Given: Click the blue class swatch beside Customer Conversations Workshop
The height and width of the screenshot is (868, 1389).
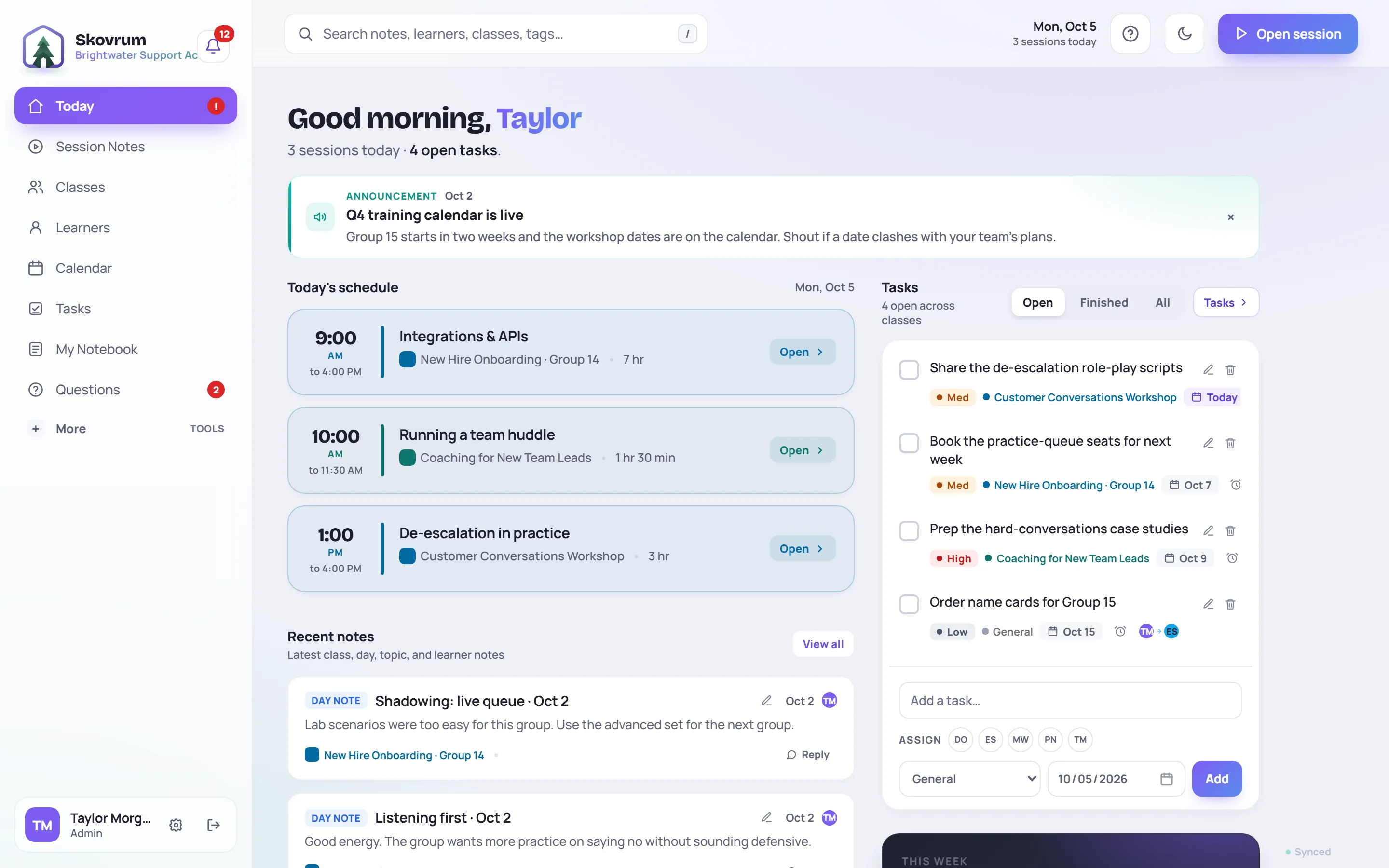Looking at the screenshot, I should 407,556.
